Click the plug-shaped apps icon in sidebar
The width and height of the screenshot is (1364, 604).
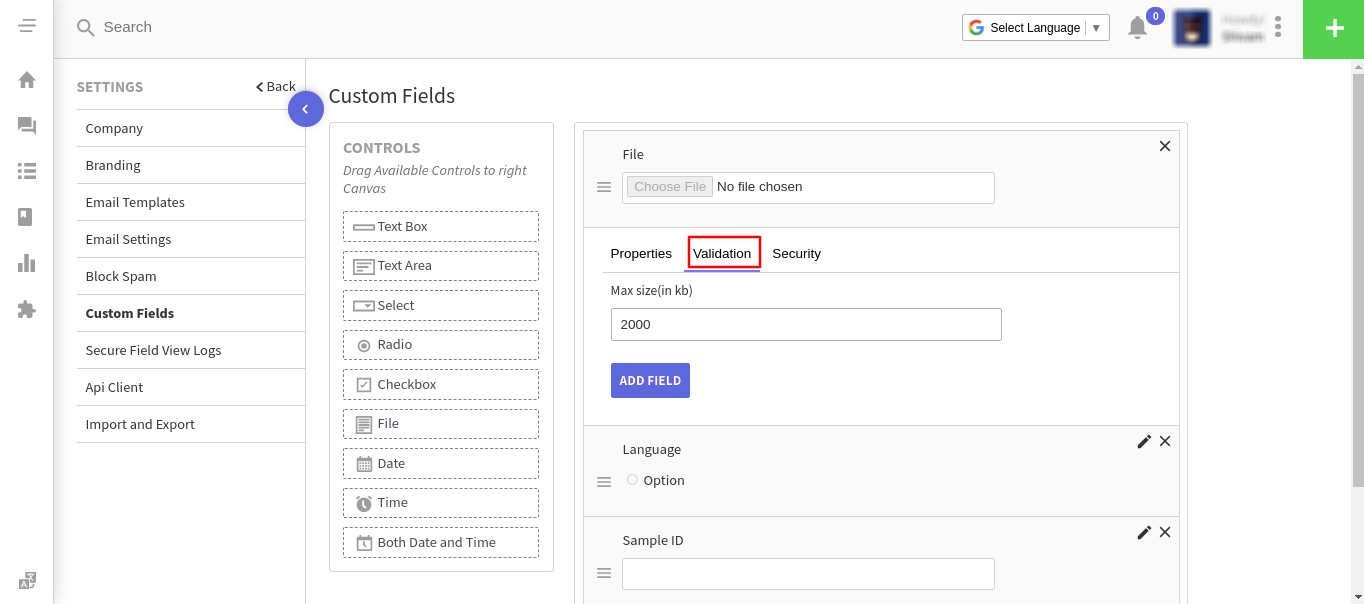[27, 310]
